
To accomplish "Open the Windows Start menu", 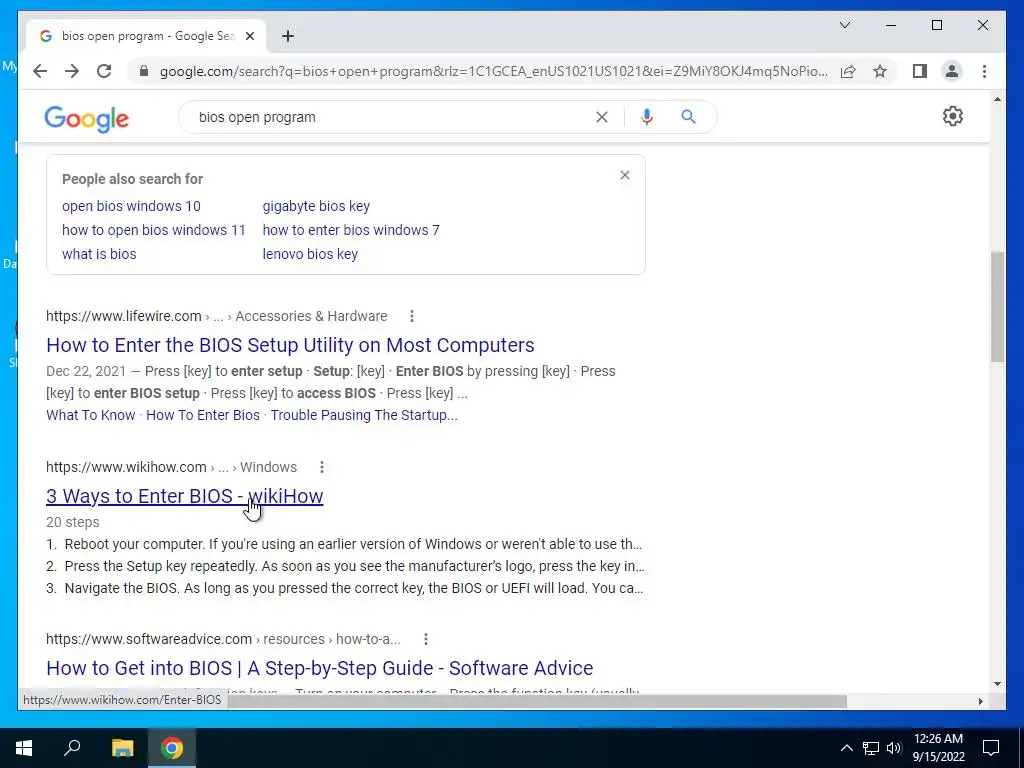I will tap(24, 748).
